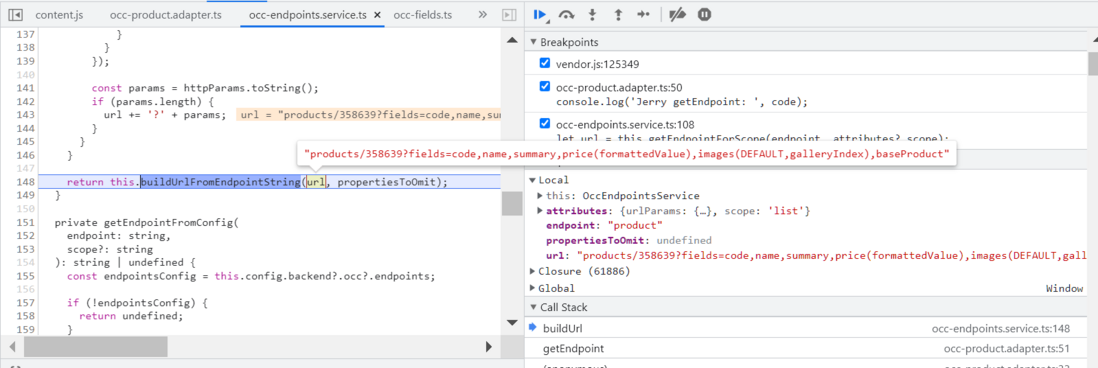Step into next function call
1098x368 pixels.
pyautogui.click(x=592, y=15)
